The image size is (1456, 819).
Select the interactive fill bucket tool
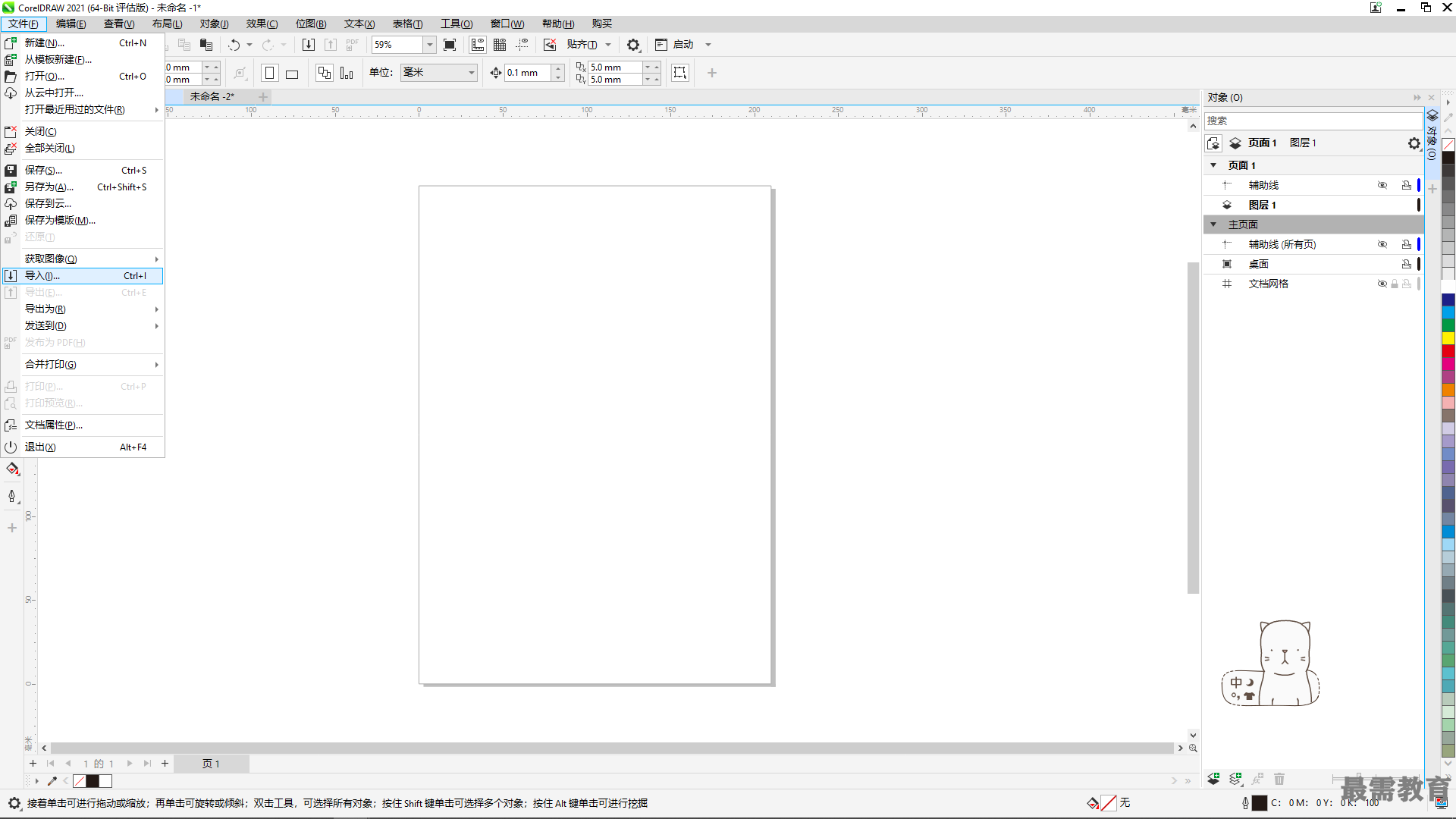[12, 469]
